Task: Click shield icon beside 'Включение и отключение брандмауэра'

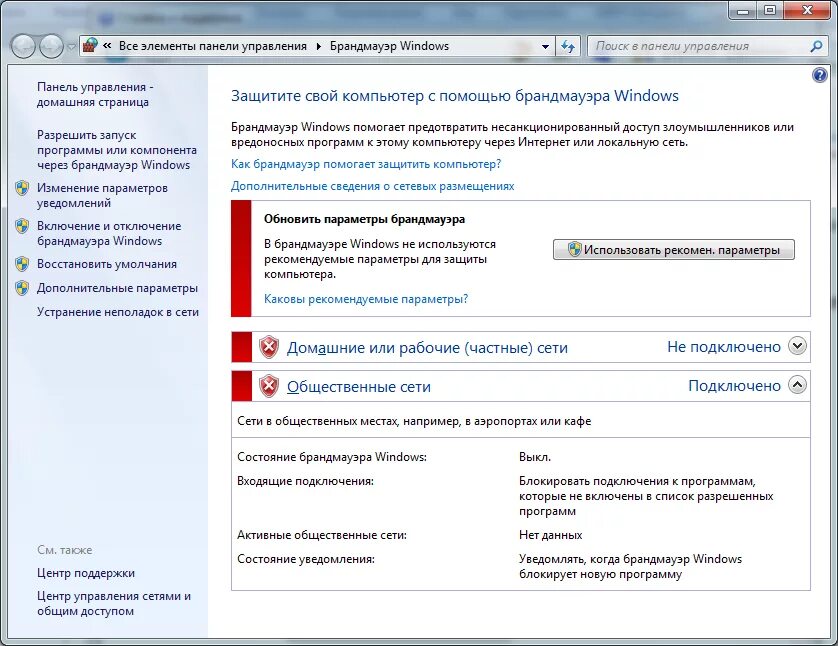Action: click(22, 226)
